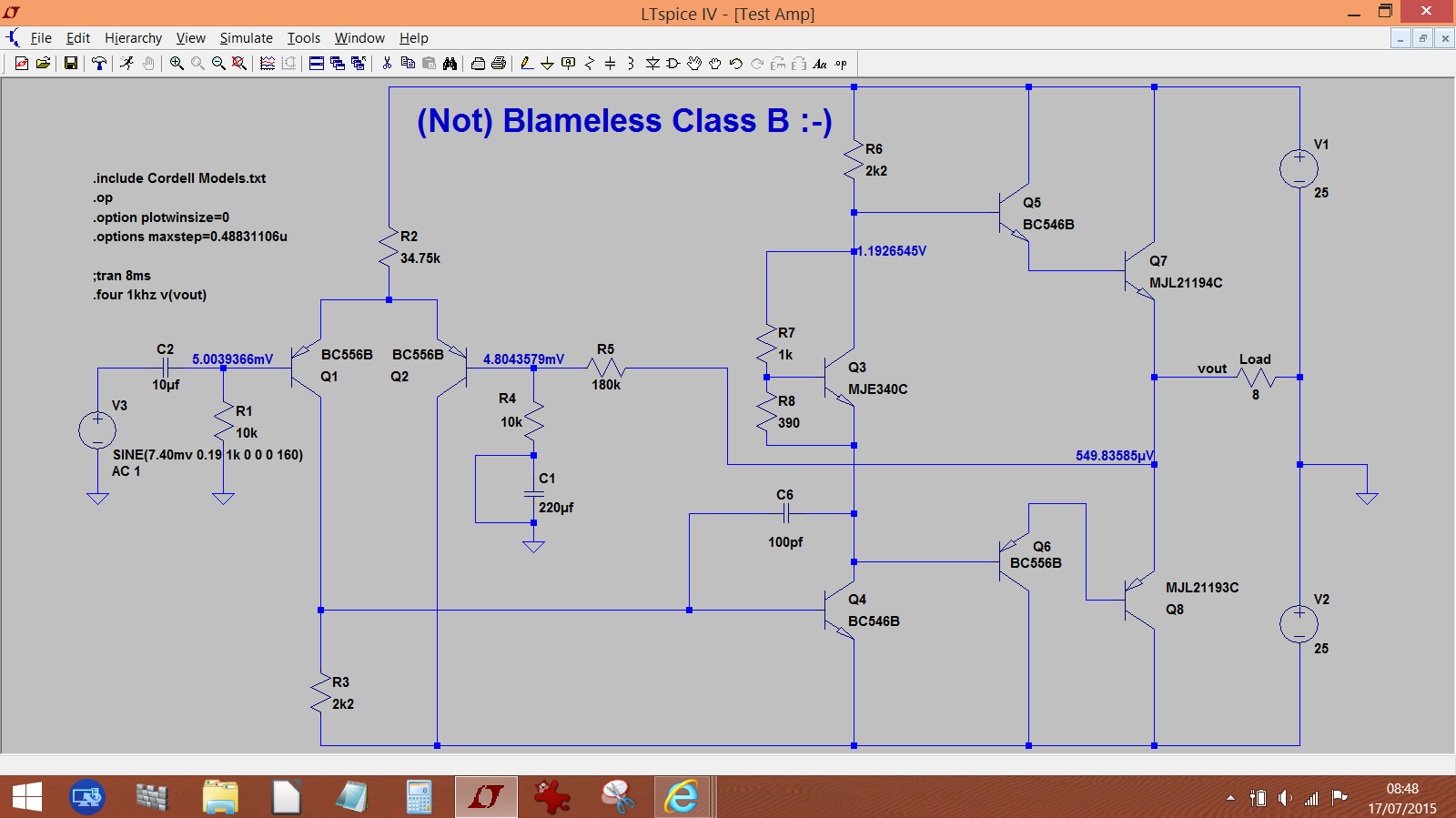Click the Close All Windows toolbar icon
The image size is (1456, 818).
coord(359,63)
